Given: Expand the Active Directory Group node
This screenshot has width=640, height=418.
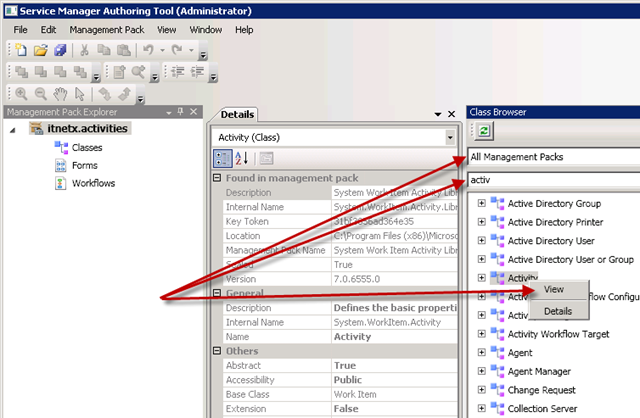Looking at the screenshot, I should click(483, 204).
